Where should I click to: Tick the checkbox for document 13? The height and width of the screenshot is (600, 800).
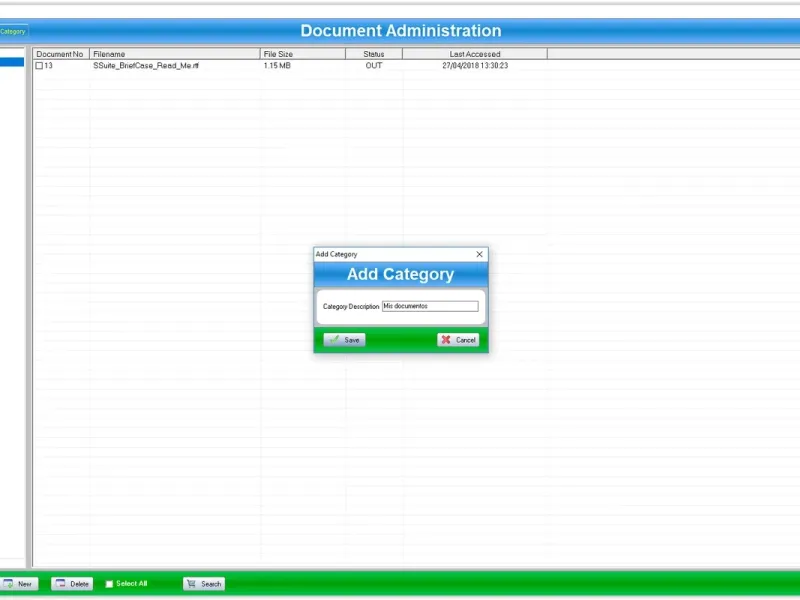coord(39,66)
